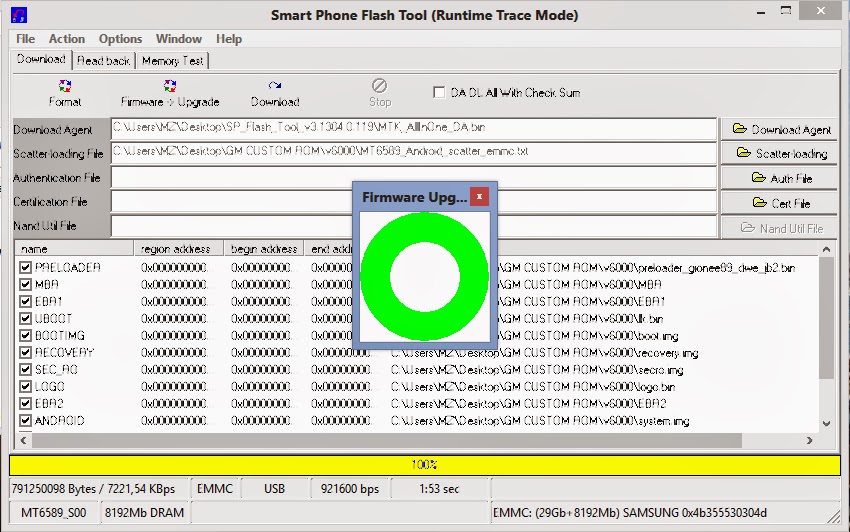The image size is (850, 532).
Task: Click the yellow 100% progress bar
Action: pos(424,465)
